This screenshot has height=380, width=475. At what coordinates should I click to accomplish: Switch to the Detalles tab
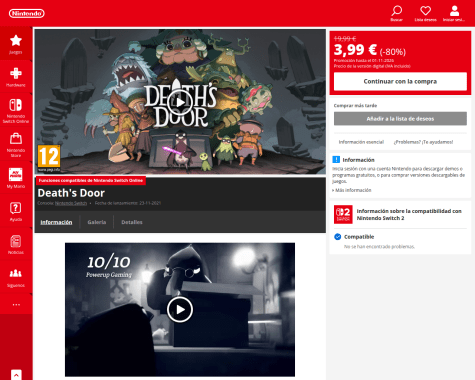132,222
